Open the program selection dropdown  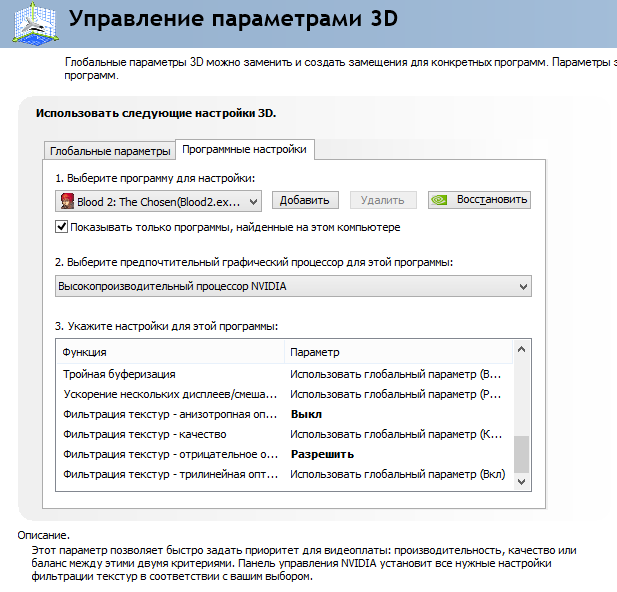click(x=158, y=202)
